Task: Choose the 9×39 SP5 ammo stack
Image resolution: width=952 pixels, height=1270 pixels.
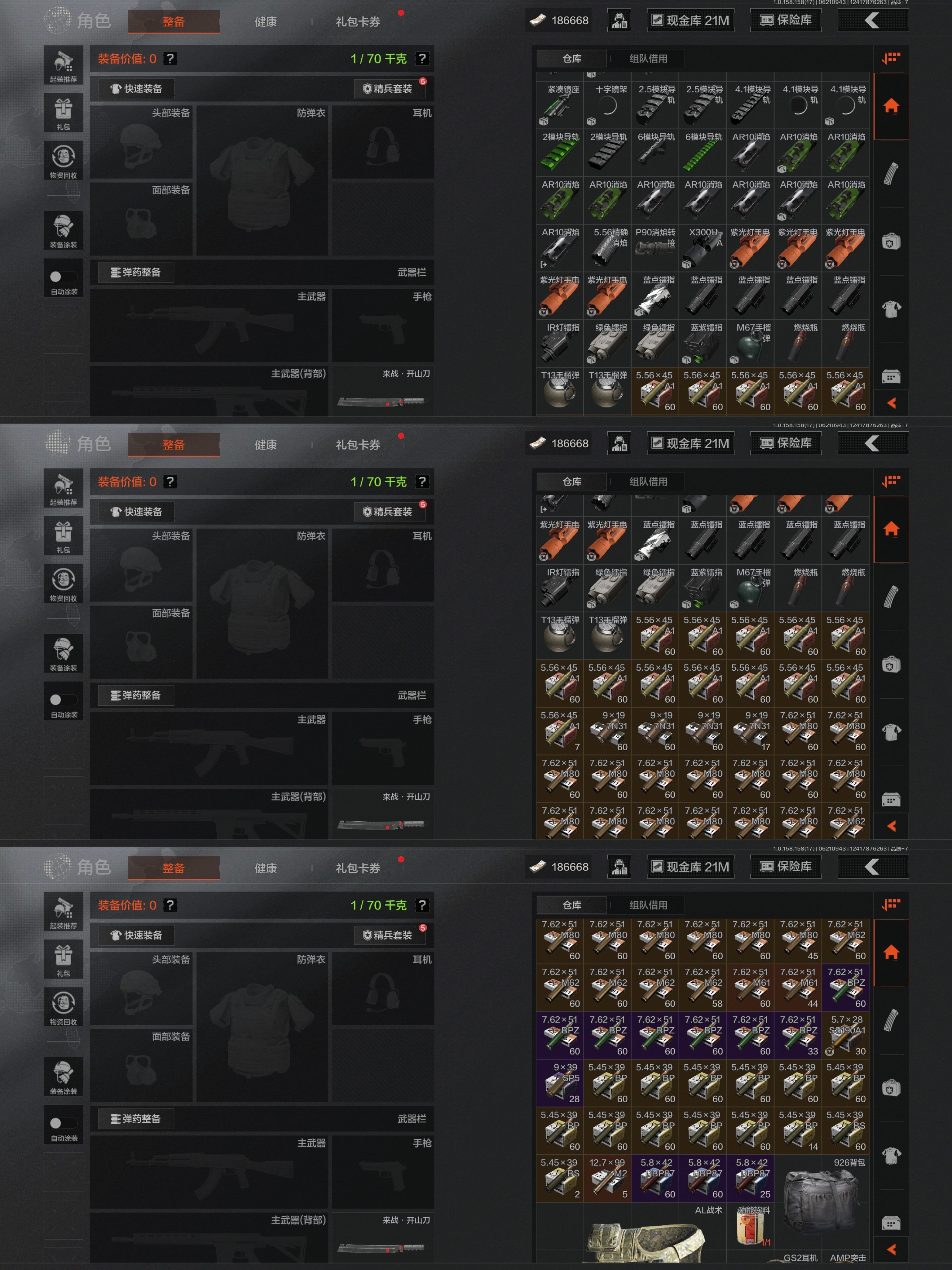Action: coord(559,1083)
